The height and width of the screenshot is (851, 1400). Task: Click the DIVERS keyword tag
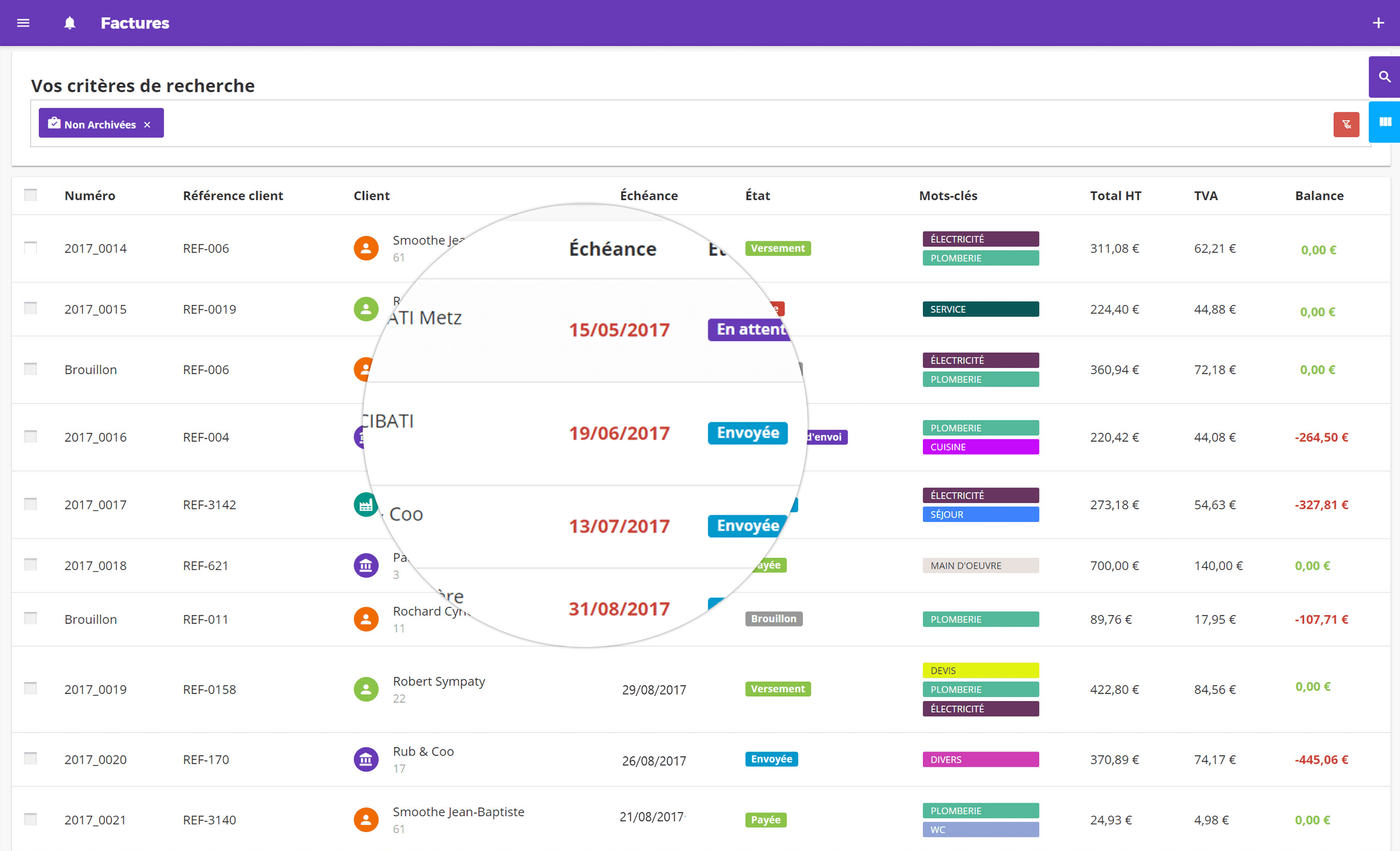[980, 759]
